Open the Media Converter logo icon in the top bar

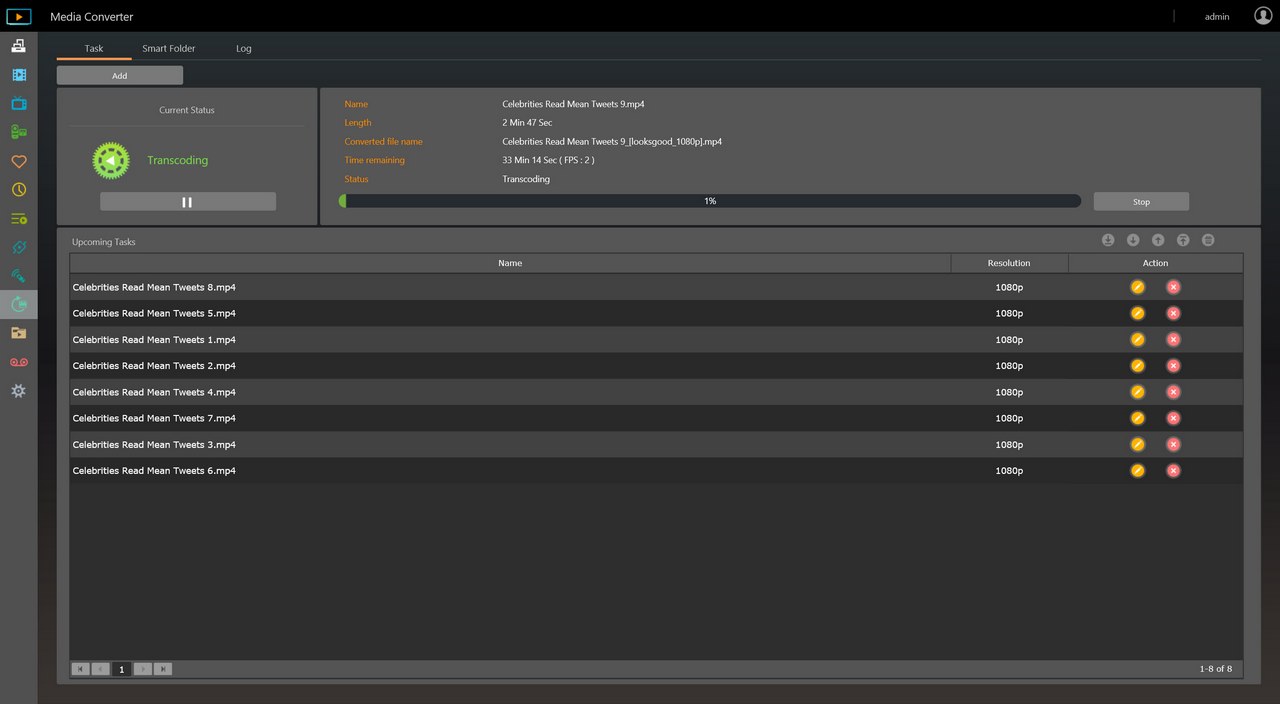point(19,16)
